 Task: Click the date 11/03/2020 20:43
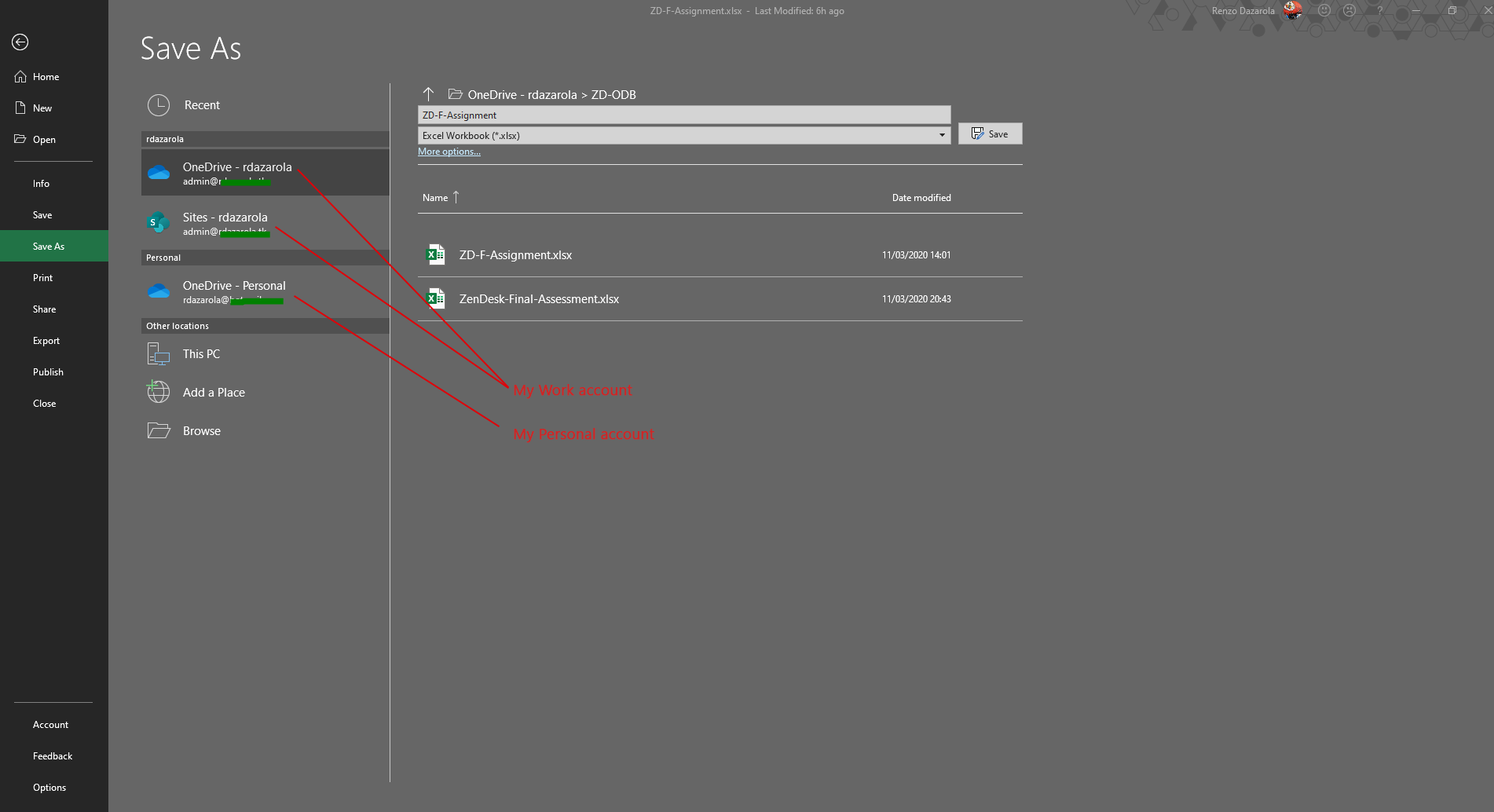point(916,299)
